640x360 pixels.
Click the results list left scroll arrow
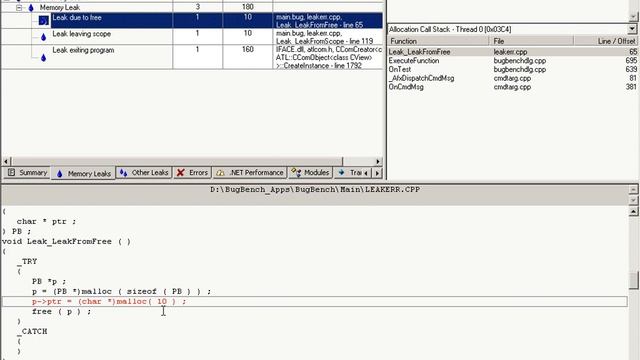[6, 161]
